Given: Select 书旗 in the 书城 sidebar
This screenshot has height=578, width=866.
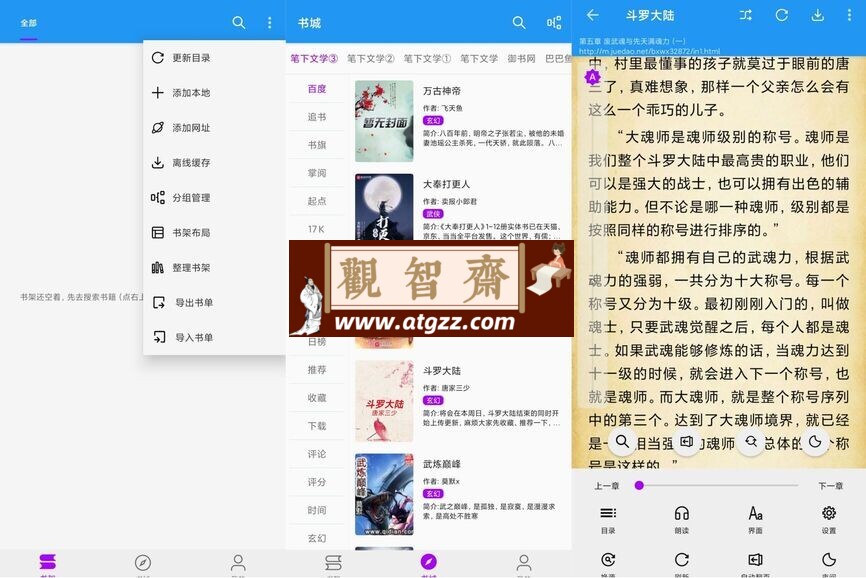Looking at the screenshot, I should [x=317, y=145].
